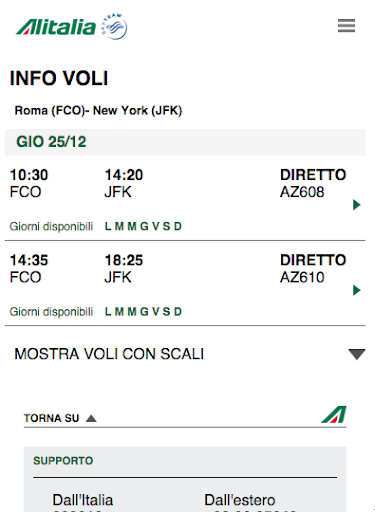Click MOSTRA VOLI CON SCALI label

click(x=109, y=354)
